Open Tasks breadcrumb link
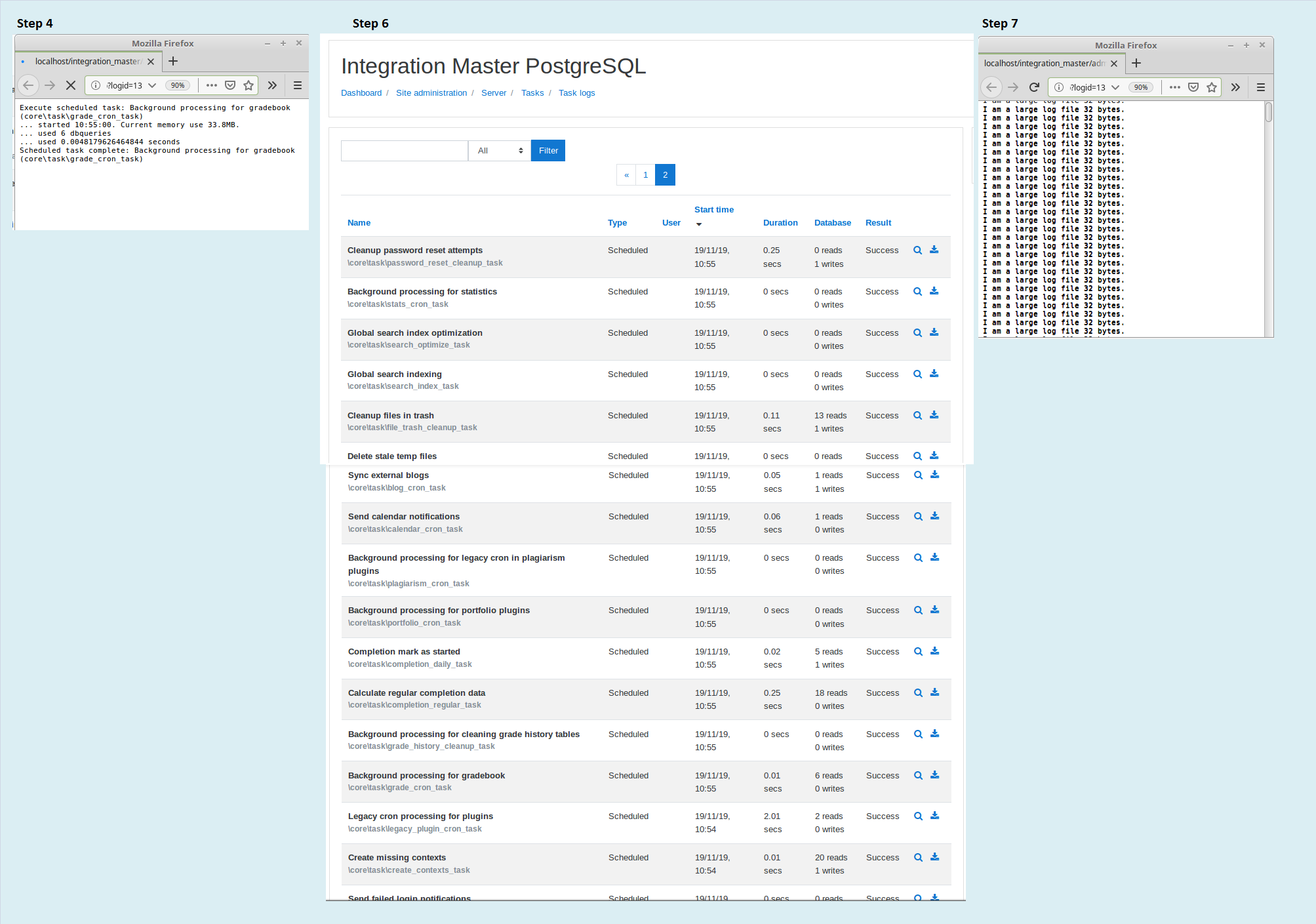Screen dimensions: 1316x924 532,93
